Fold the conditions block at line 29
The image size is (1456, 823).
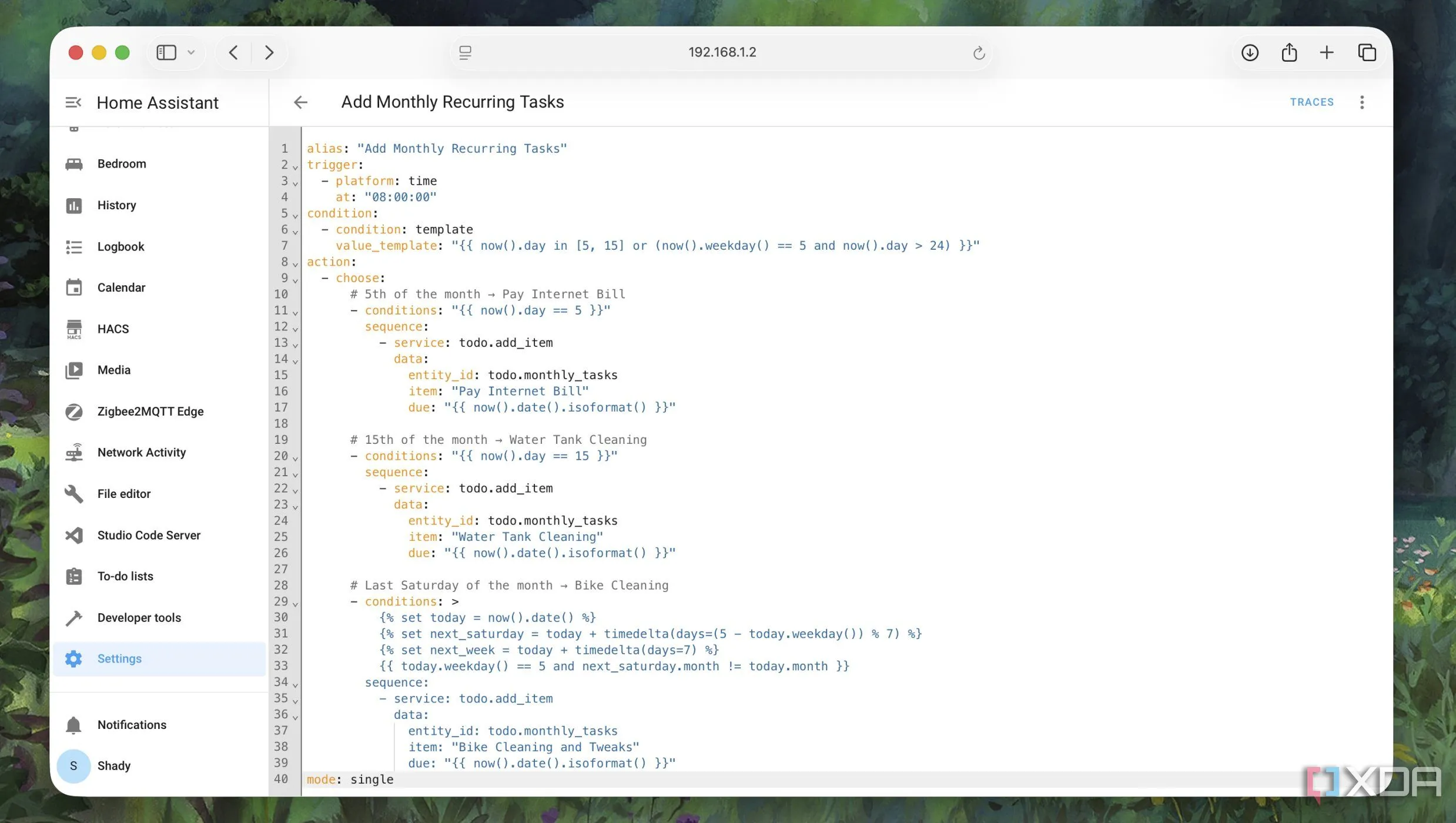point(295,604)
